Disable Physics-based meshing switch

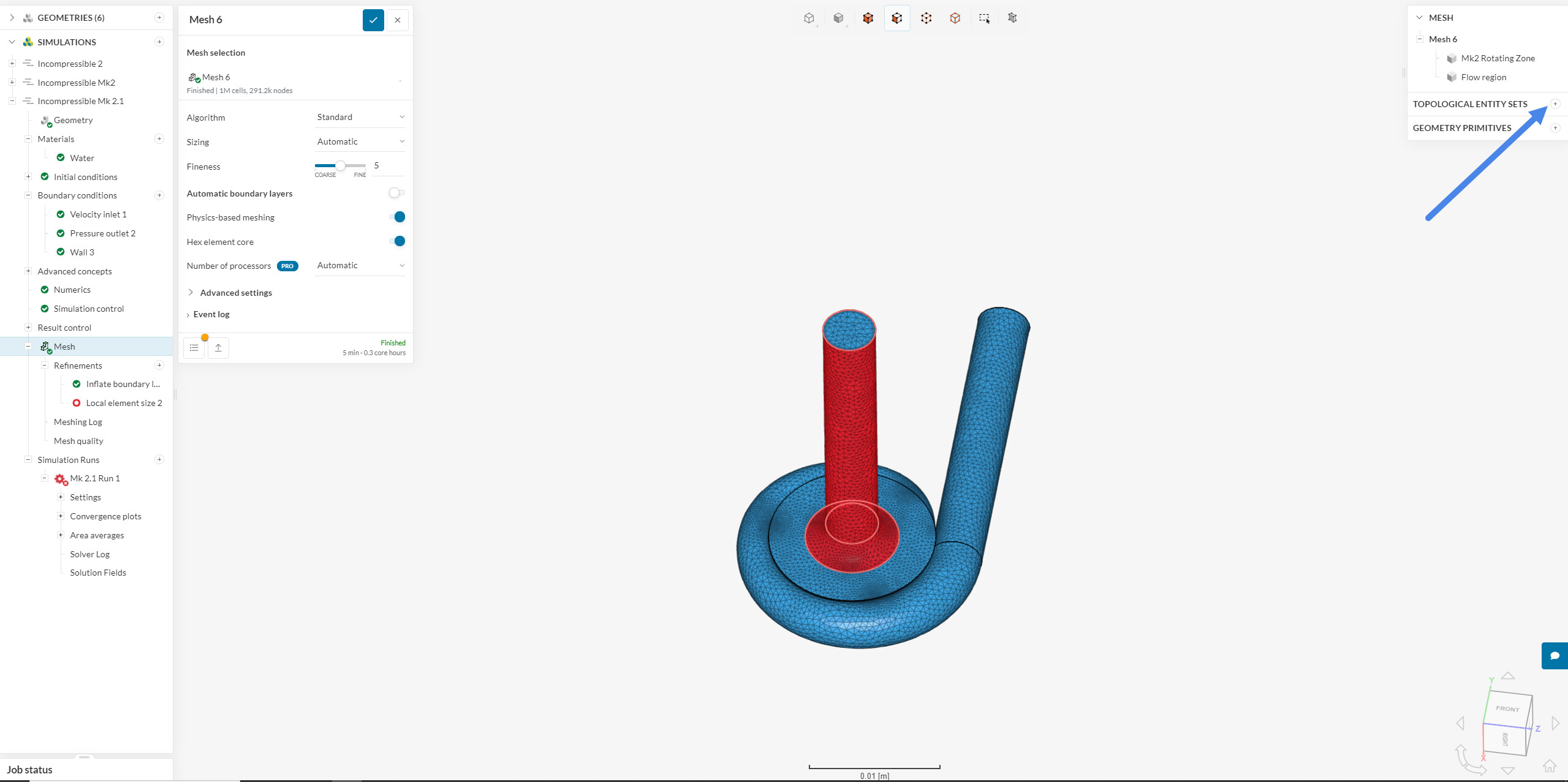coord(396,217)
